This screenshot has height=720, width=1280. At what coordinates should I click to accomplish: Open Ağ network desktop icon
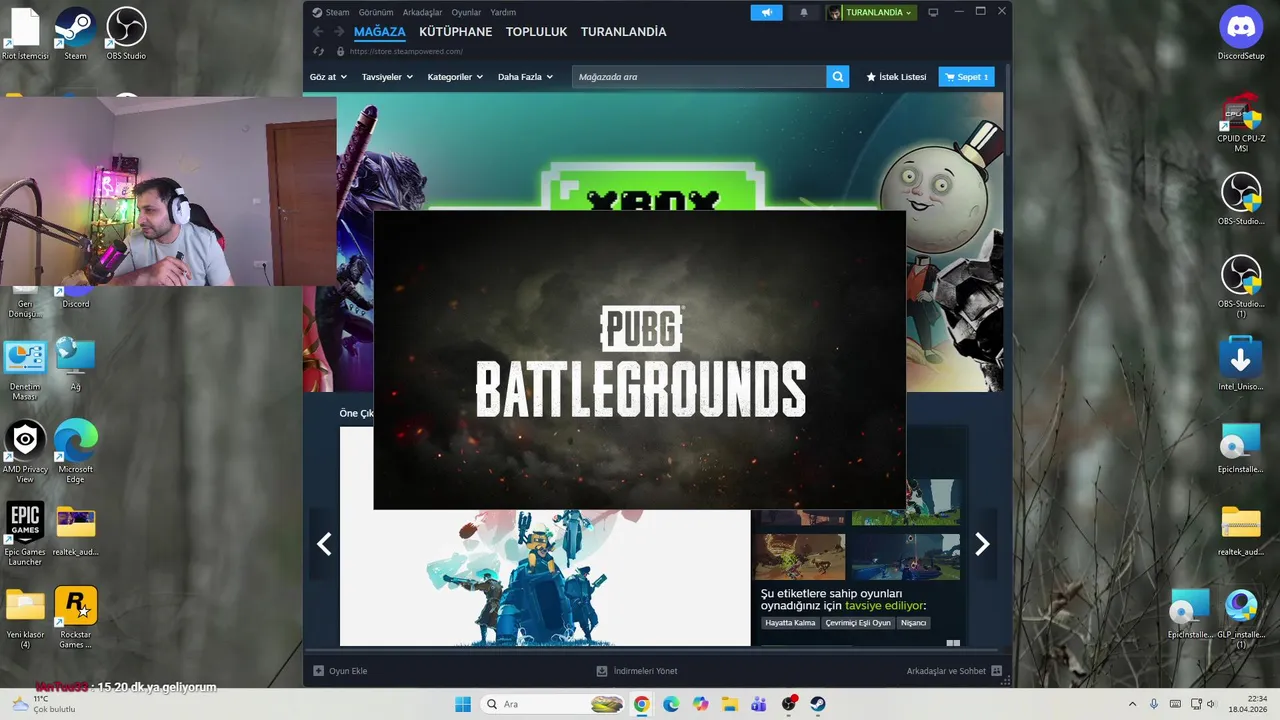pos(76,364)
